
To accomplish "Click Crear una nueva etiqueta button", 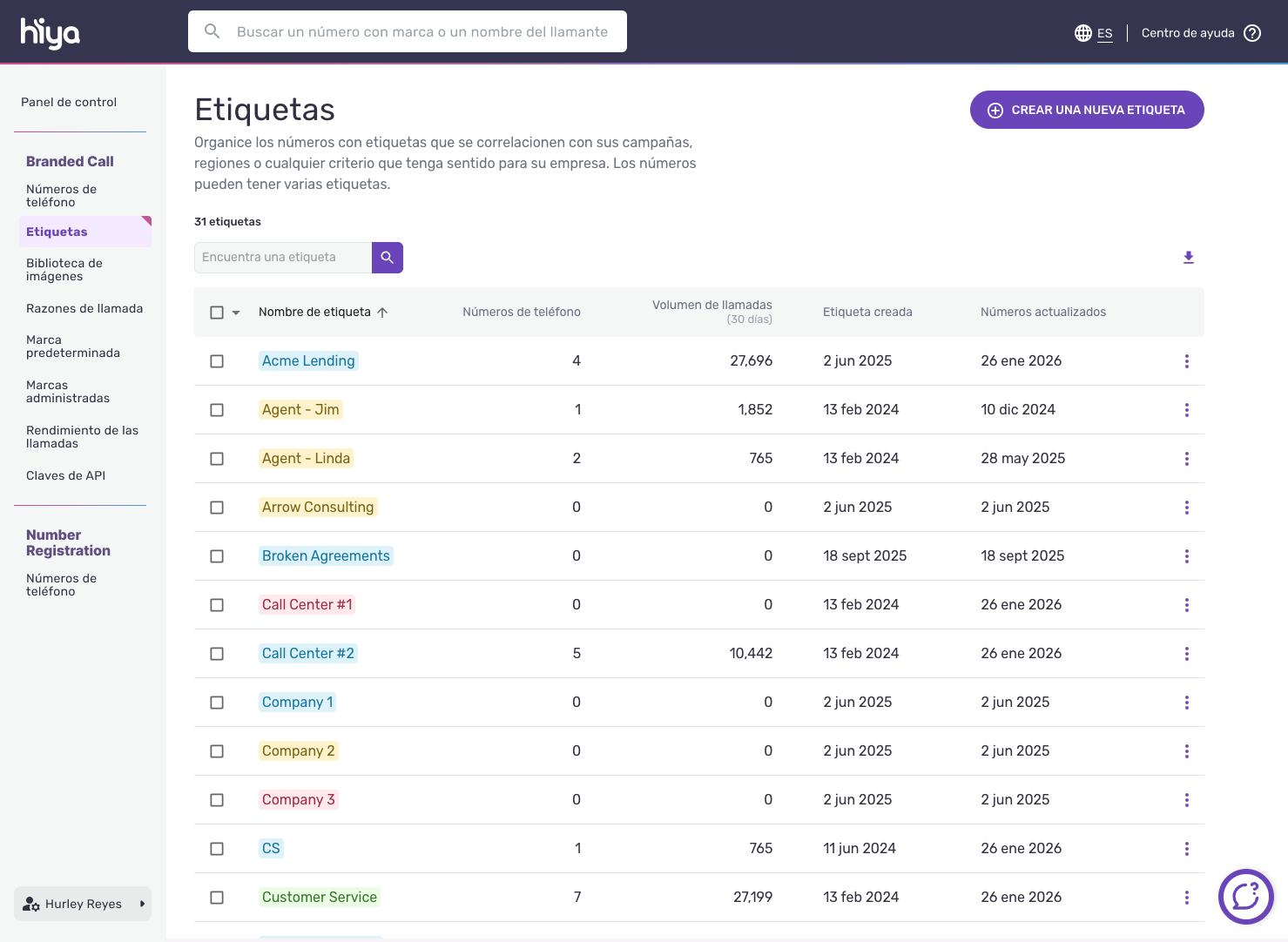I will (1086, 110).
